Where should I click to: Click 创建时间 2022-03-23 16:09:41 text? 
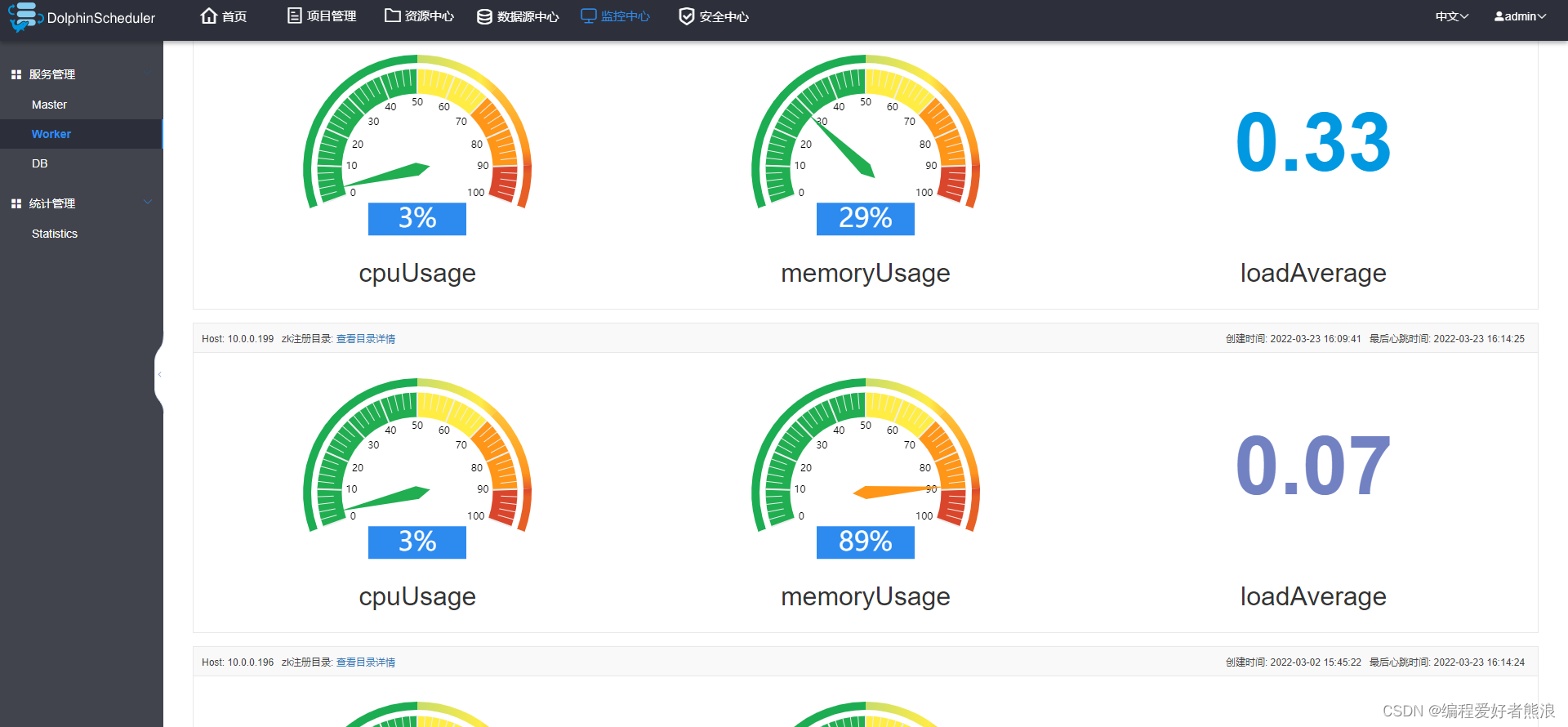pos(1294,339)
